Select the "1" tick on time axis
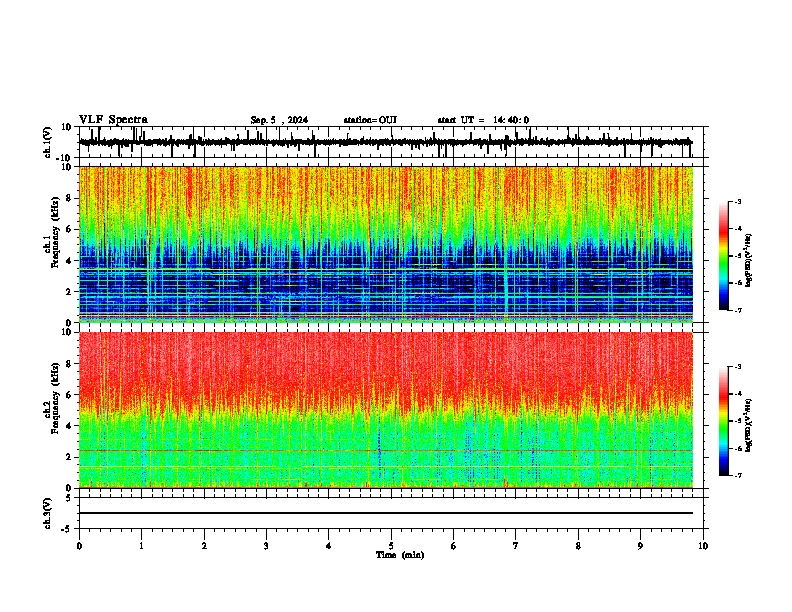The height and width of the screenshot is (612, 792). point(141,546)
